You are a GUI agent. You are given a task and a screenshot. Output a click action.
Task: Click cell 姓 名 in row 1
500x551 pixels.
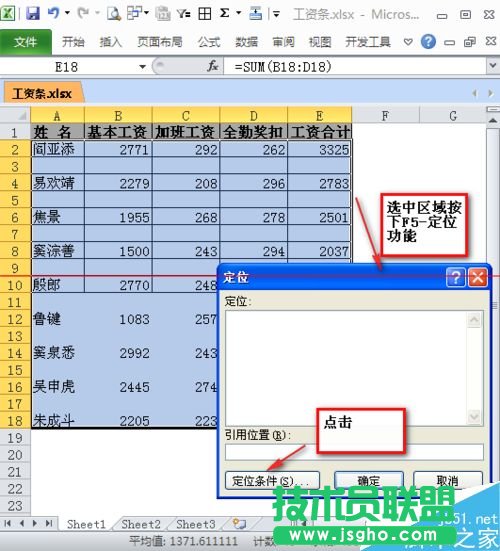point(57,132)
